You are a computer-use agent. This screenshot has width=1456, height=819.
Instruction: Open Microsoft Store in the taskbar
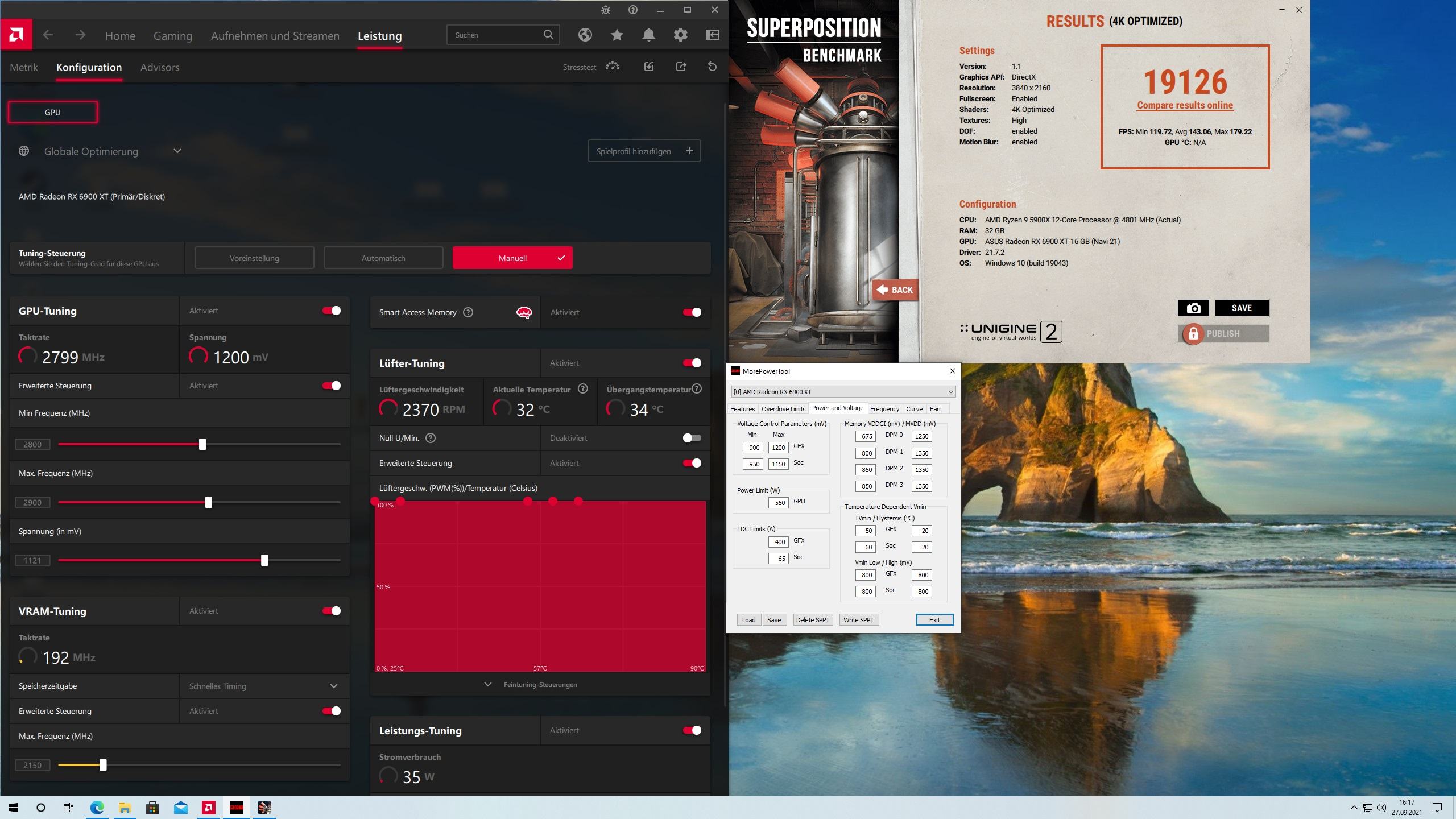(x=152, y=808)
